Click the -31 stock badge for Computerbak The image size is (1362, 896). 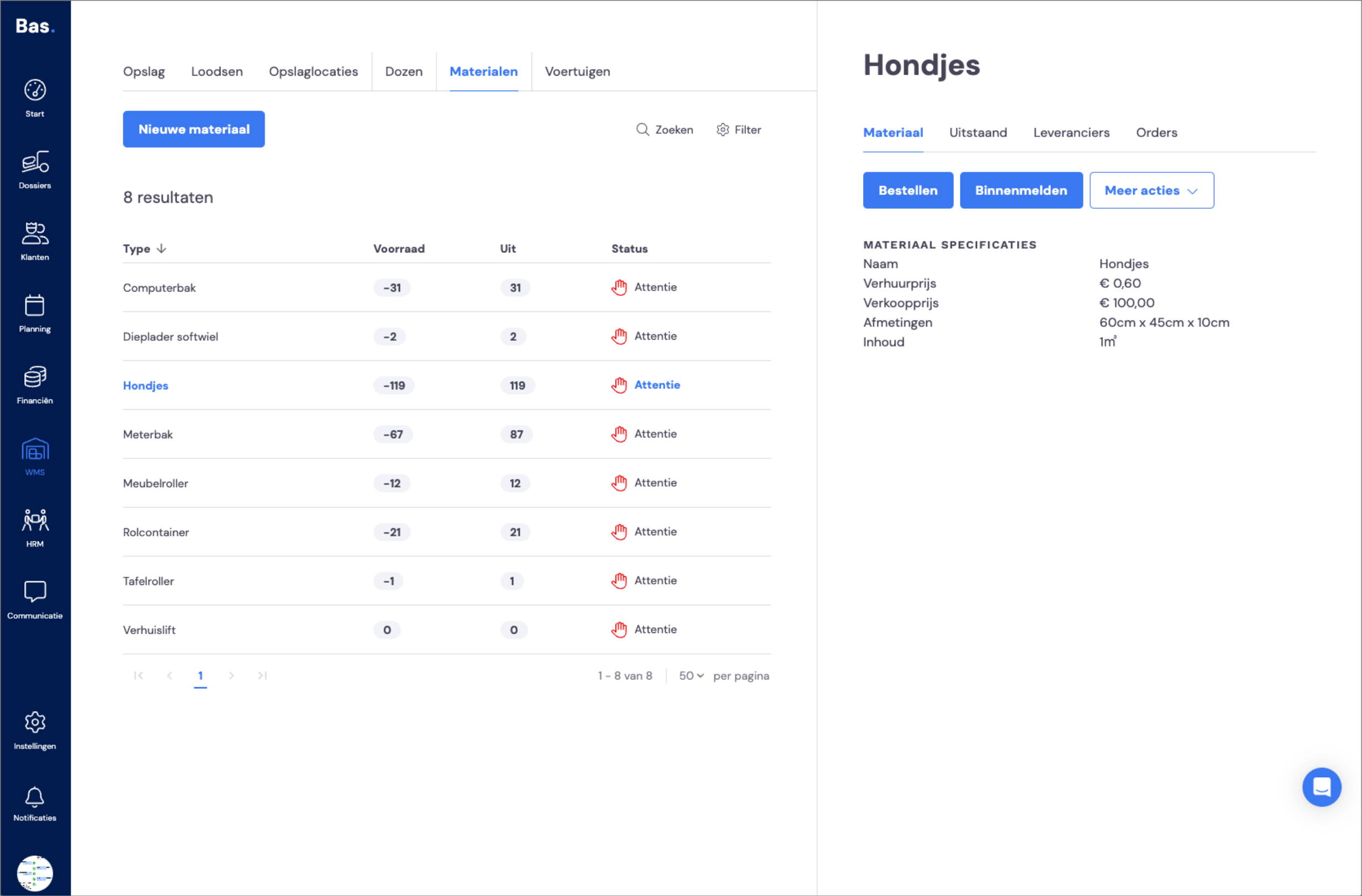pos(391,287)
